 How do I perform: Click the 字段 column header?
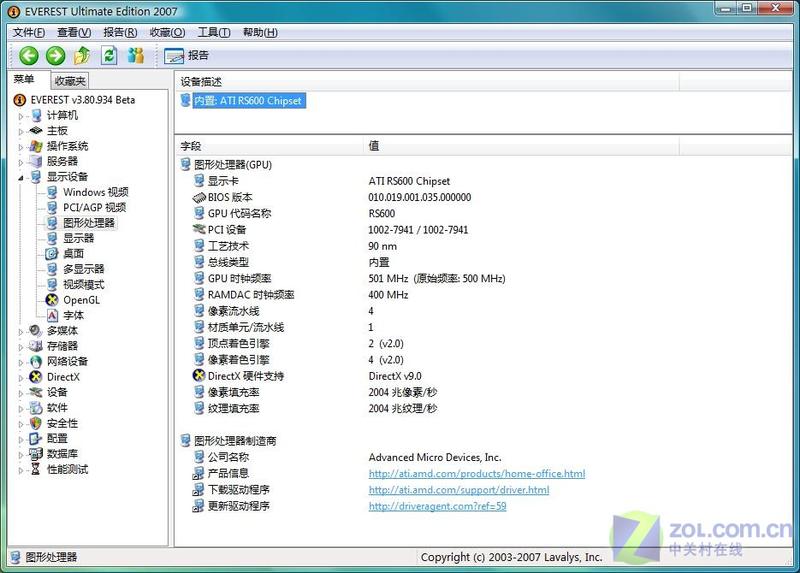pyautogui.click(x=269, y=146)
